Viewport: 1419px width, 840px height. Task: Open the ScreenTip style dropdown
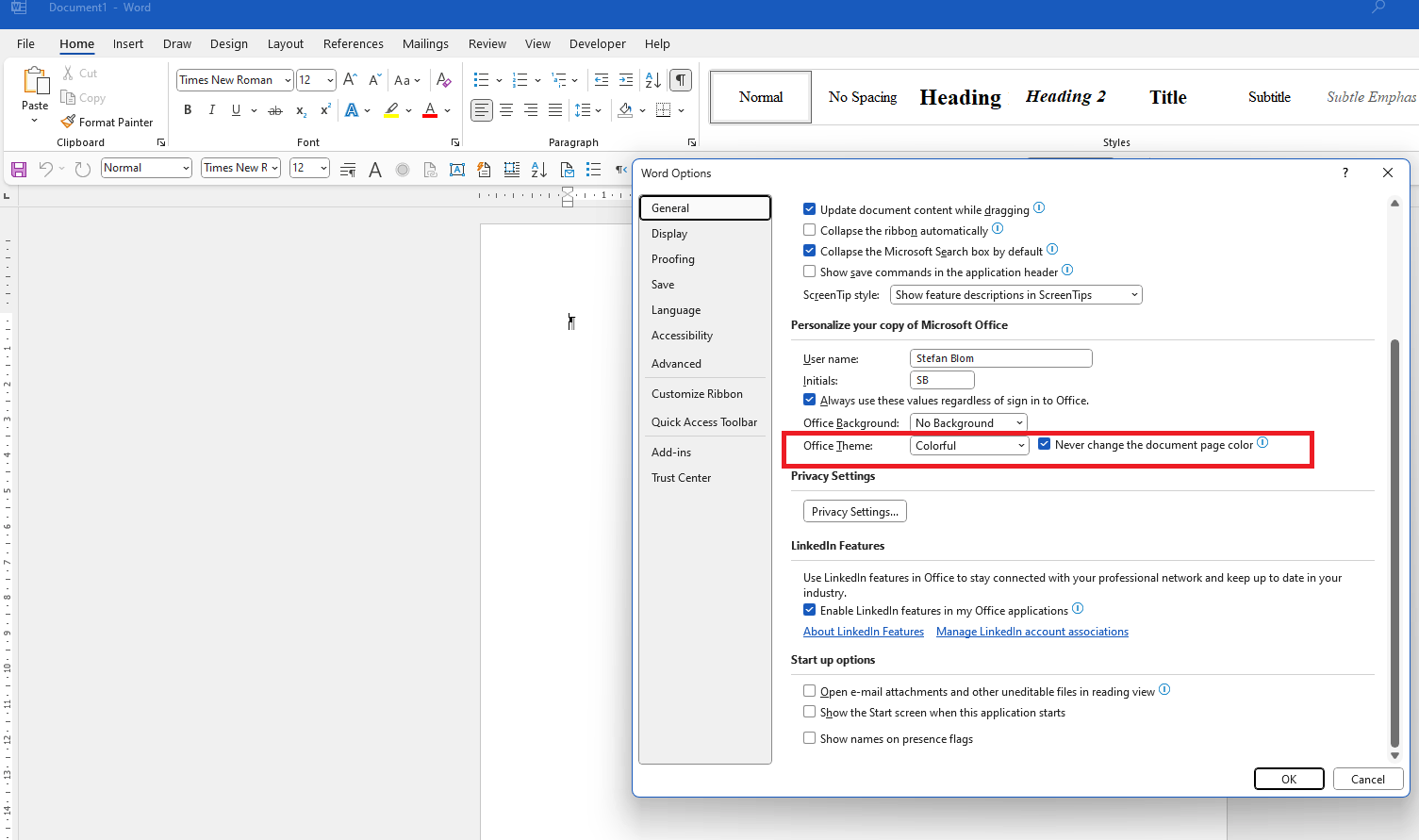pos(1133,294)
